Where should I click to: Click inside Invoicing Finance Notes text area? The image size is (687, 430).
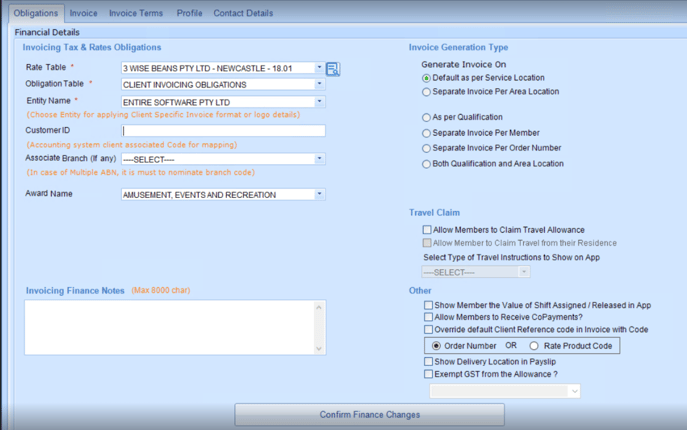tap(171, 327)
